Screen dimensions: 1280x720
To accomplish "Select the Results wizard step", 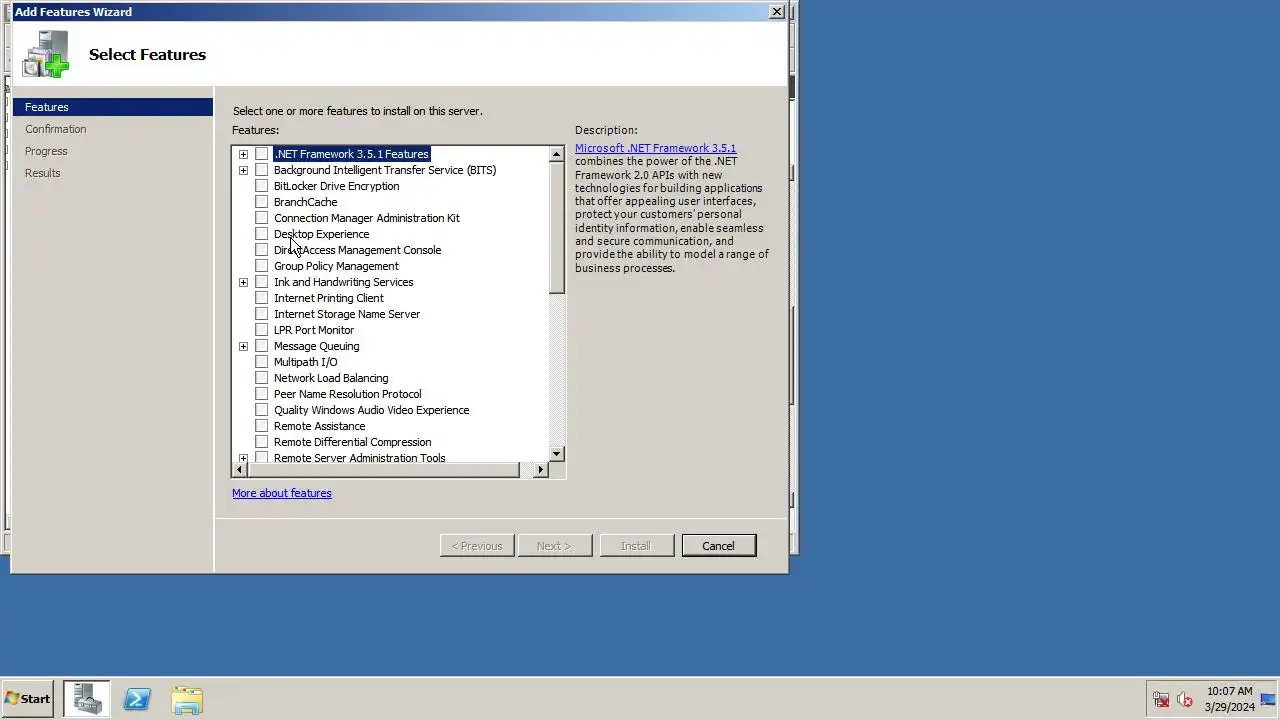I will pyautogui.click(x=43, y=173).
